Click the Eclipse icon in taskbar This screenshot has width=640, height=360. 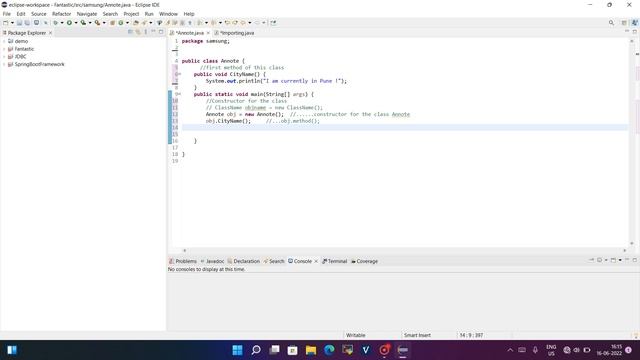(402, 350)
